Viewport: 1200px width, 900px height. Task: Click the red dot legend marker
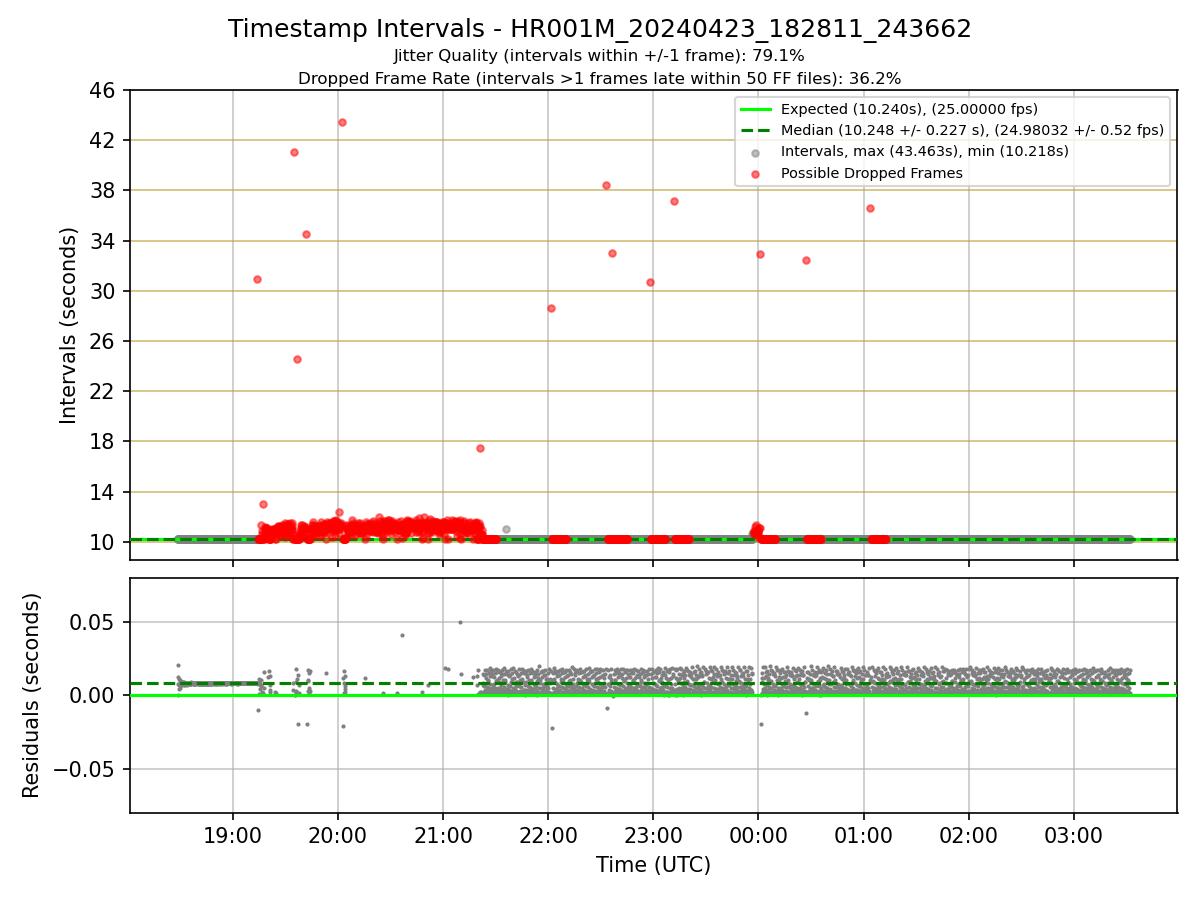(755, 174)
